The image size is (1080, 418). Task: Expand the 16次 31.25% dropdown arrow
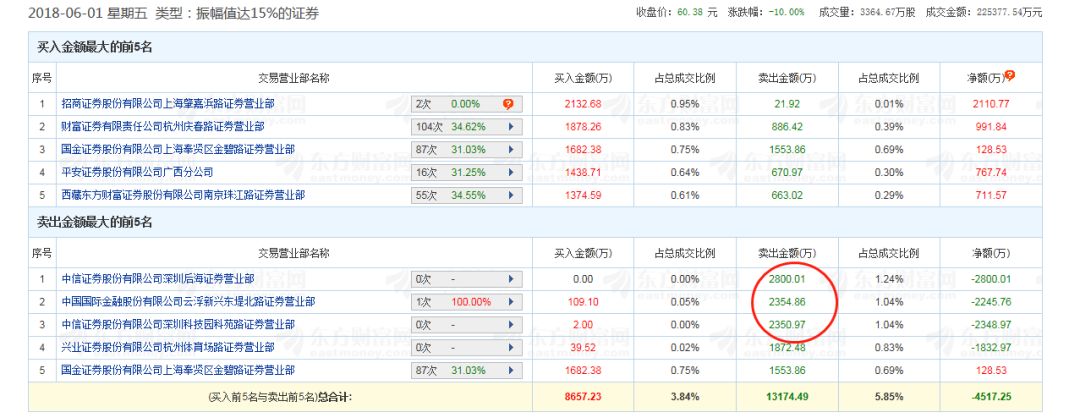[x=510, y=172]
